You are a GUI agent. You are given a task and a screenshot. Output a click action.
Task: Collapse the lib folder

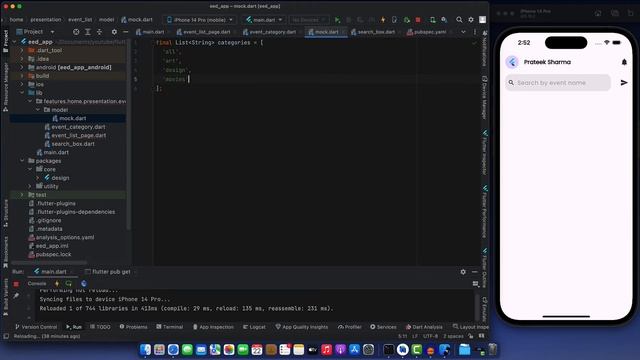pos(22,93)
